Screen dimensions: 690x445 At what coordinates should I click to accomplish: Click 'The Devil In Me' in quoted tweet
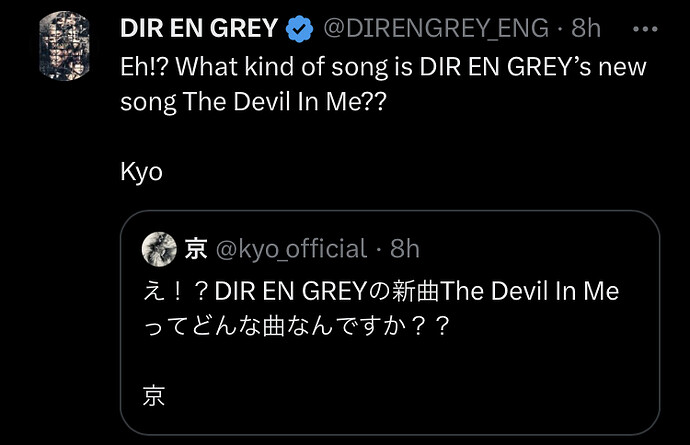[x=529, y=291]
